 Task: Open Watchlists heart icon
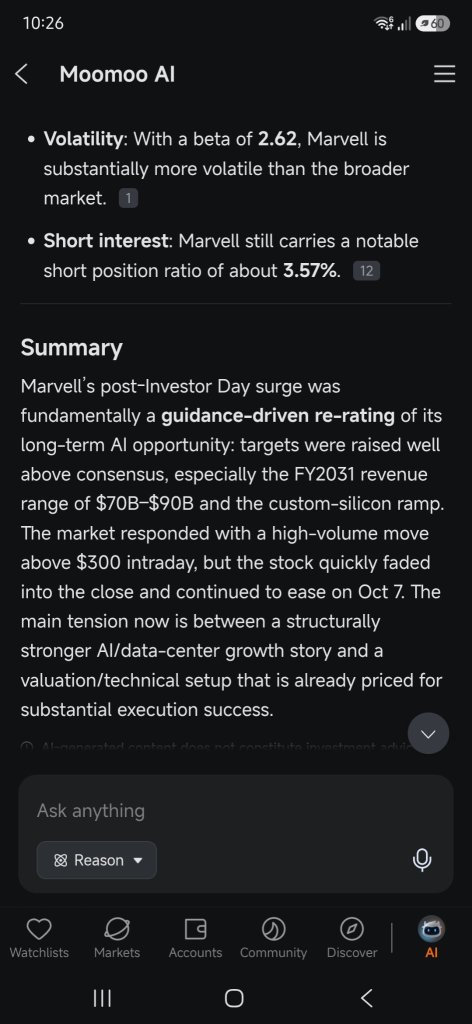coord(39,928)
